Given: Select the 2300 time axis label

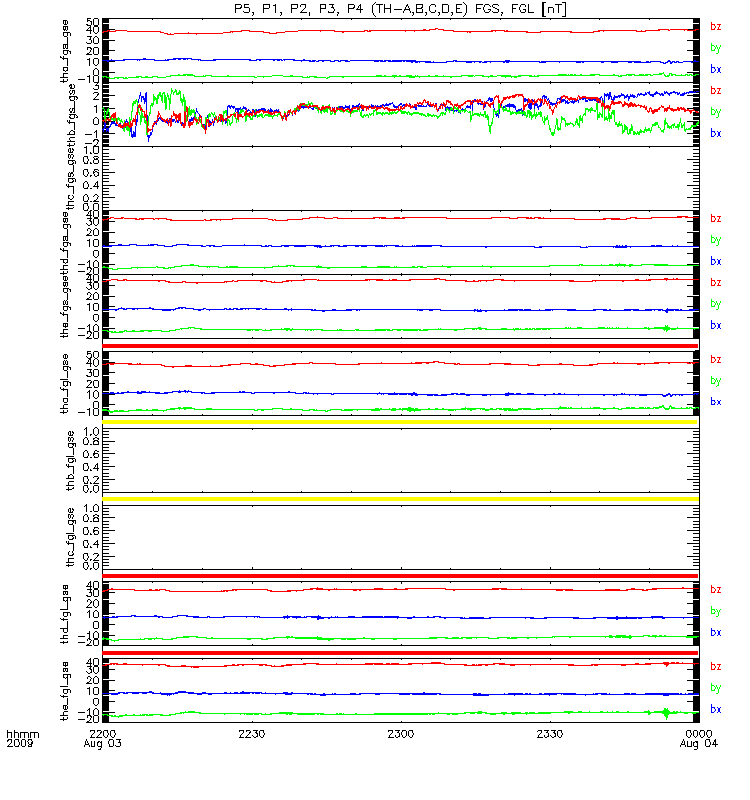Looking at the screenshot, I should pyautogui.click(x=401, y=734).
